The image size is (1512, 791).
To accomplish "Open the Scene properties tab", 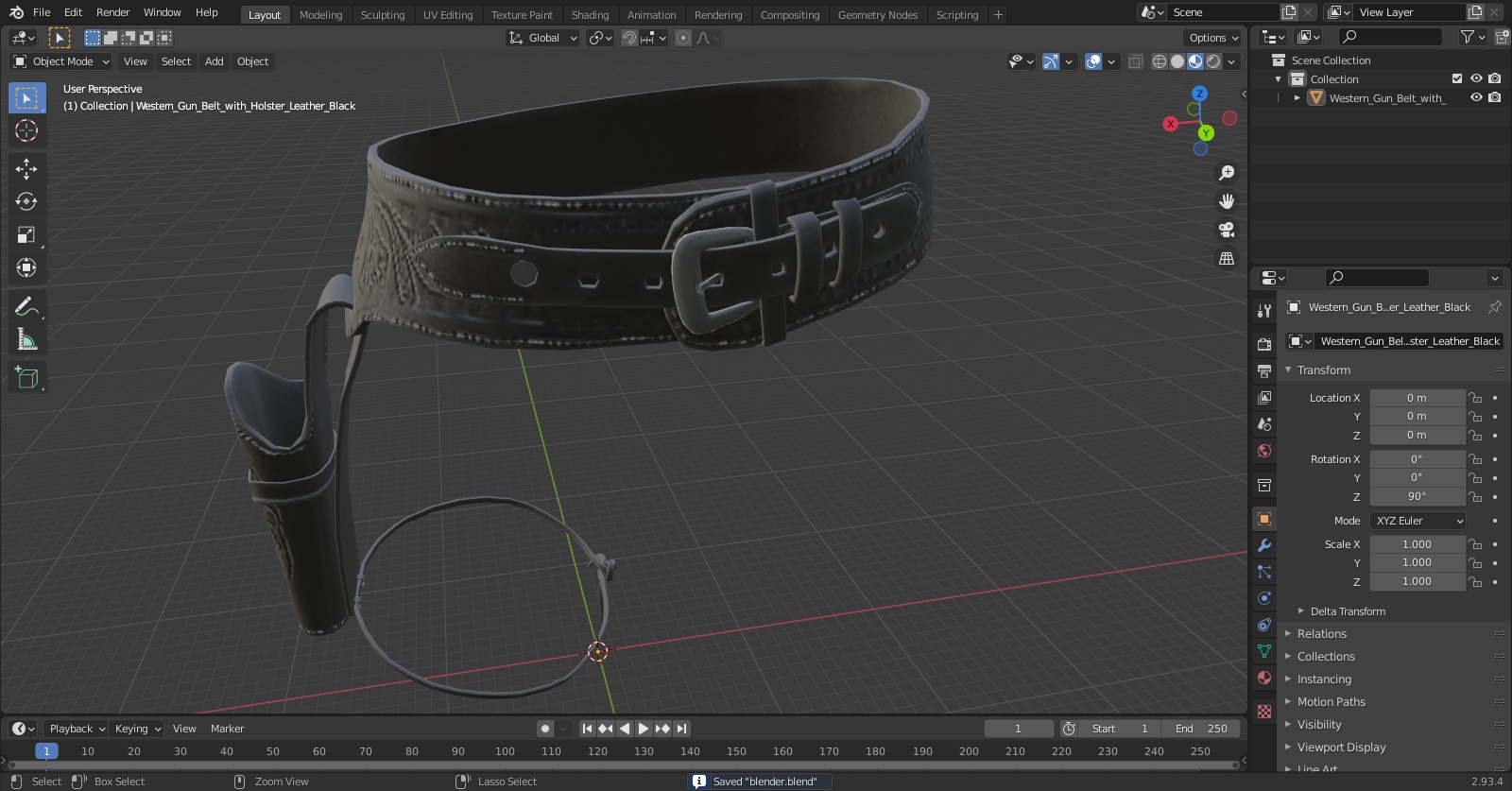I will pos(1264,424).
